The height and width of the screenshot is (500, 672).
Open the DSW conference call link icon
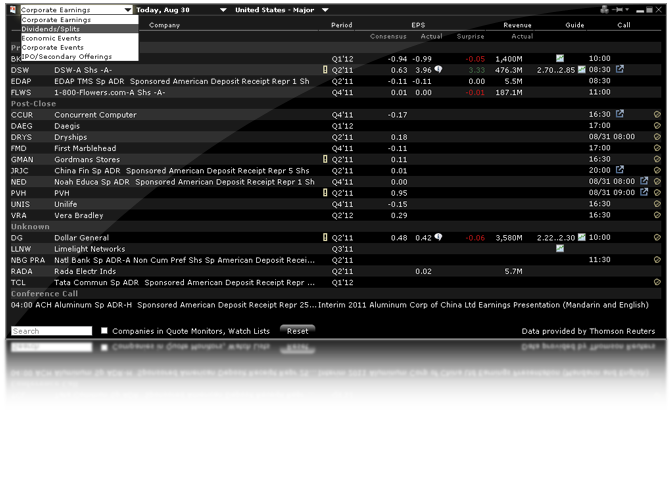pyautogui.click(x=620, y=69)
